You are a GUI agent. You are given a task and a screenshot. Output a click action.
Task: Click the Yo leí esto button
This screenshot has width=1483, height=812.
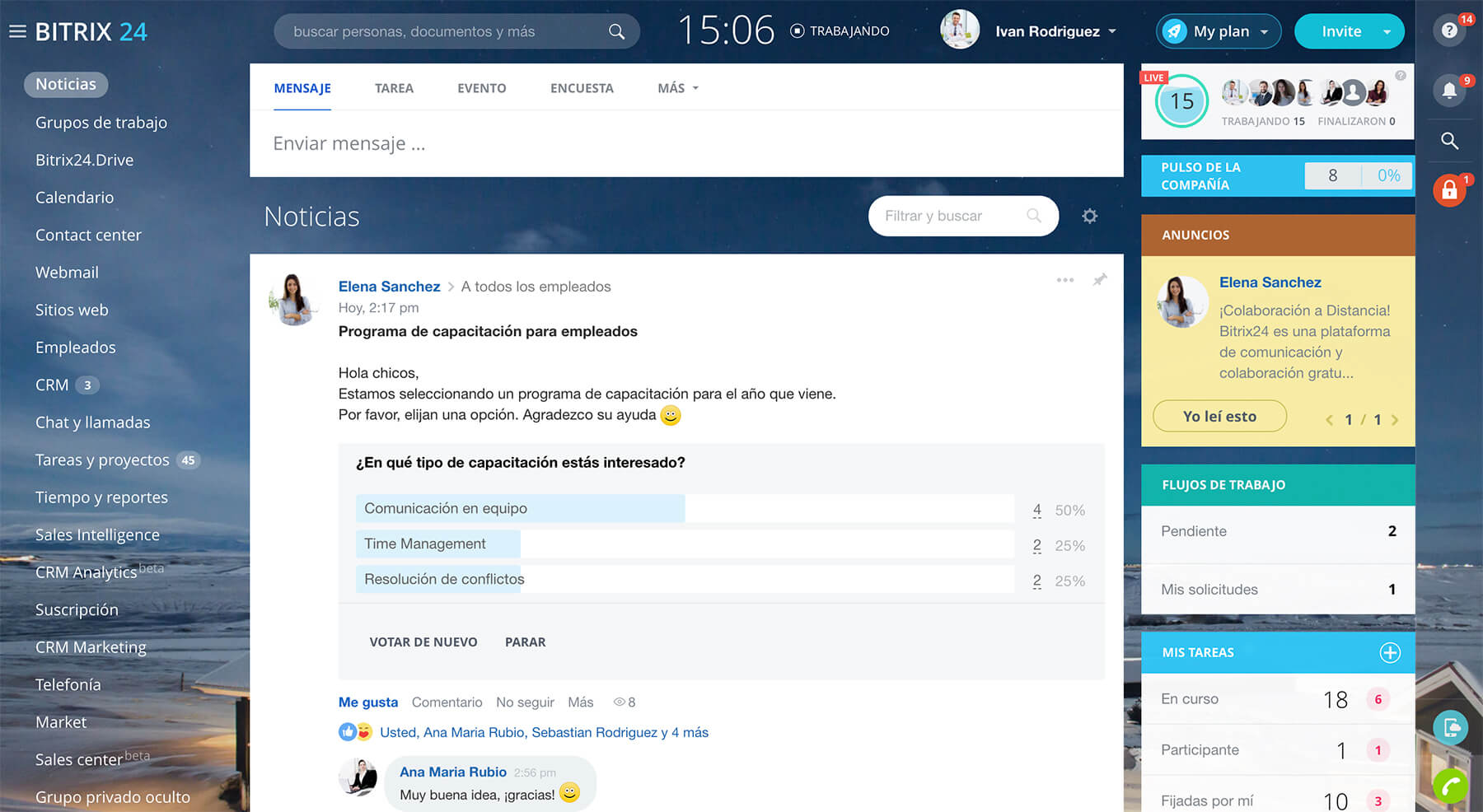1219,417
